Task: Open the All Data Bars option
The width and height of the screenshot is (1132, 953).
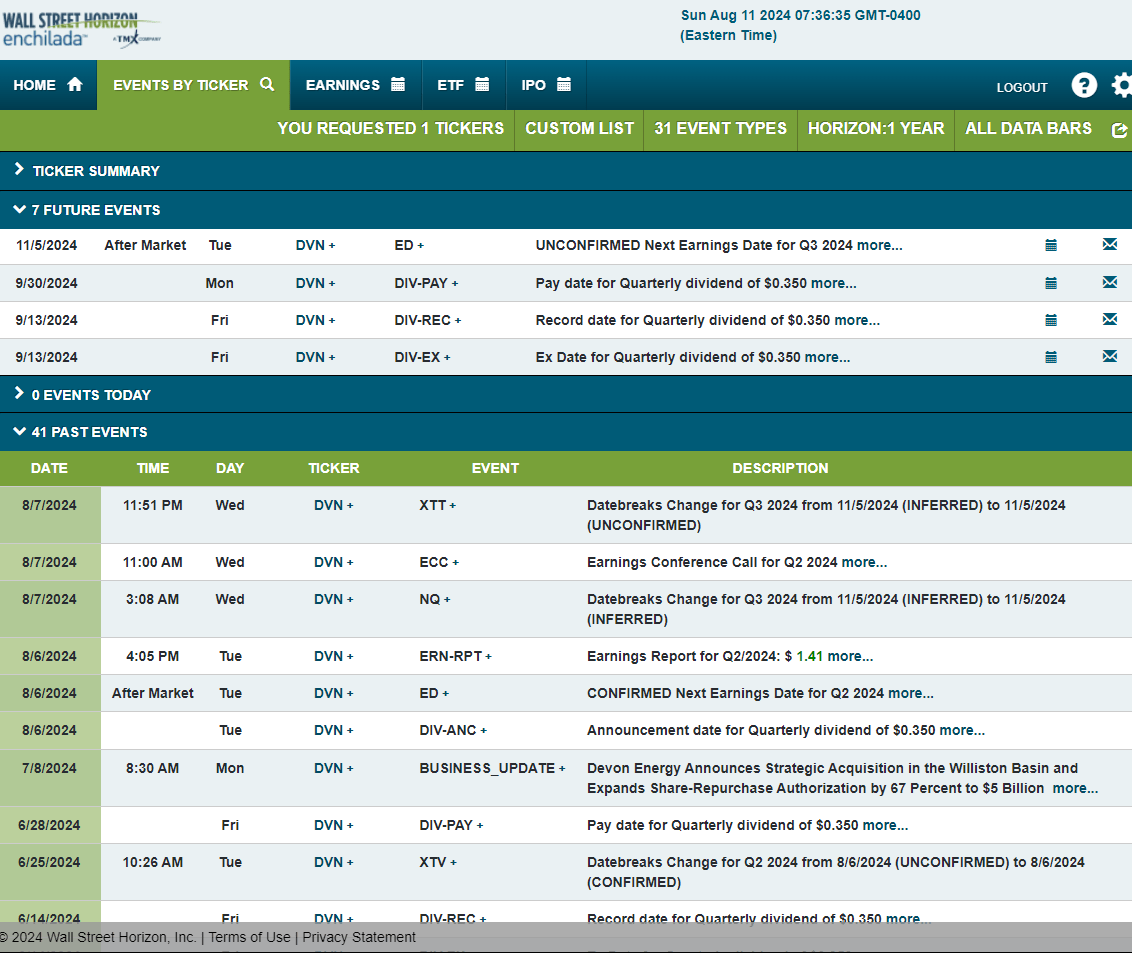Action: click(1028, 129)
